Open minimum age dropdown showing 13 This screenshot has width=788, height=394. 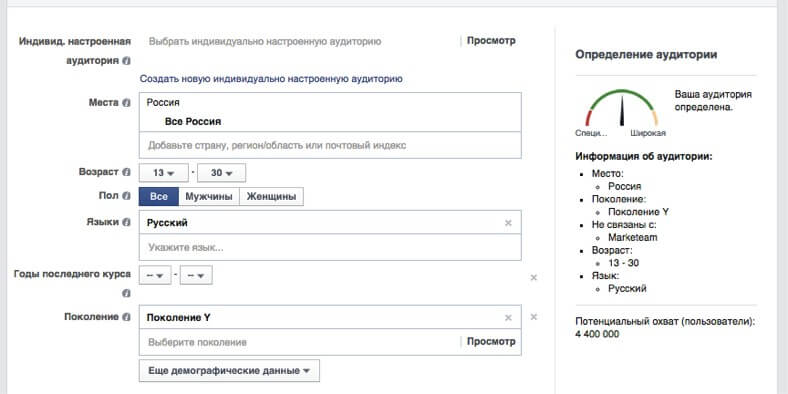(163, 173)
